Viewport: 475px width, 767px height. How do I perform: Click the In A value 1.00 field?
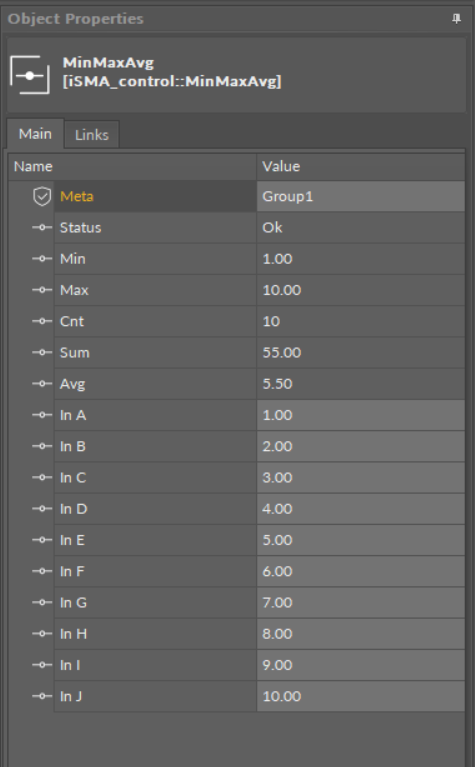[x=361, y=415]
